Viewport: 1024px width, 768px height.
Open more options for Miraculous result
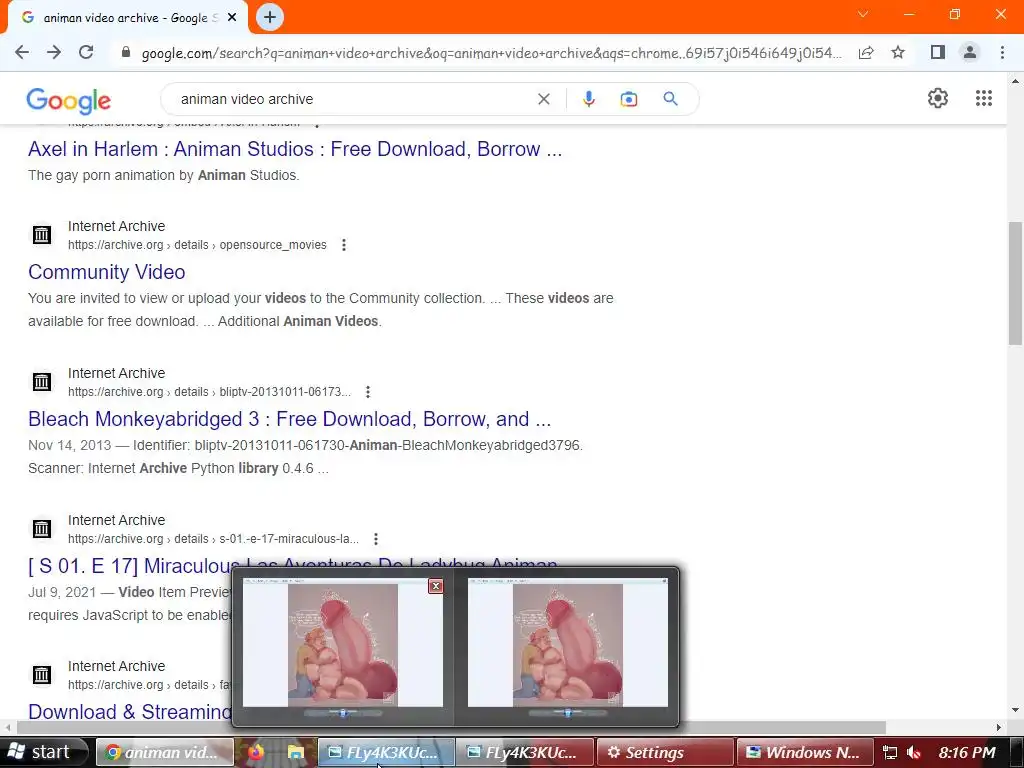click(x=376, y=539)
